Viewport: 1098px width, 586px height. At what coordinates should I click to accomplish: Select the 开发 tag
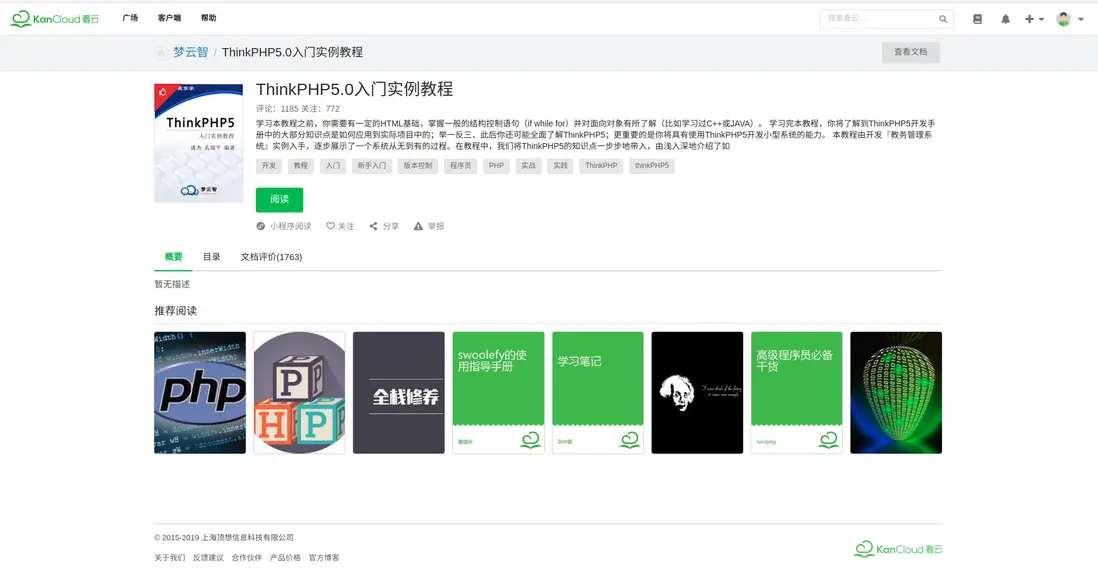(x=269, y=166)
